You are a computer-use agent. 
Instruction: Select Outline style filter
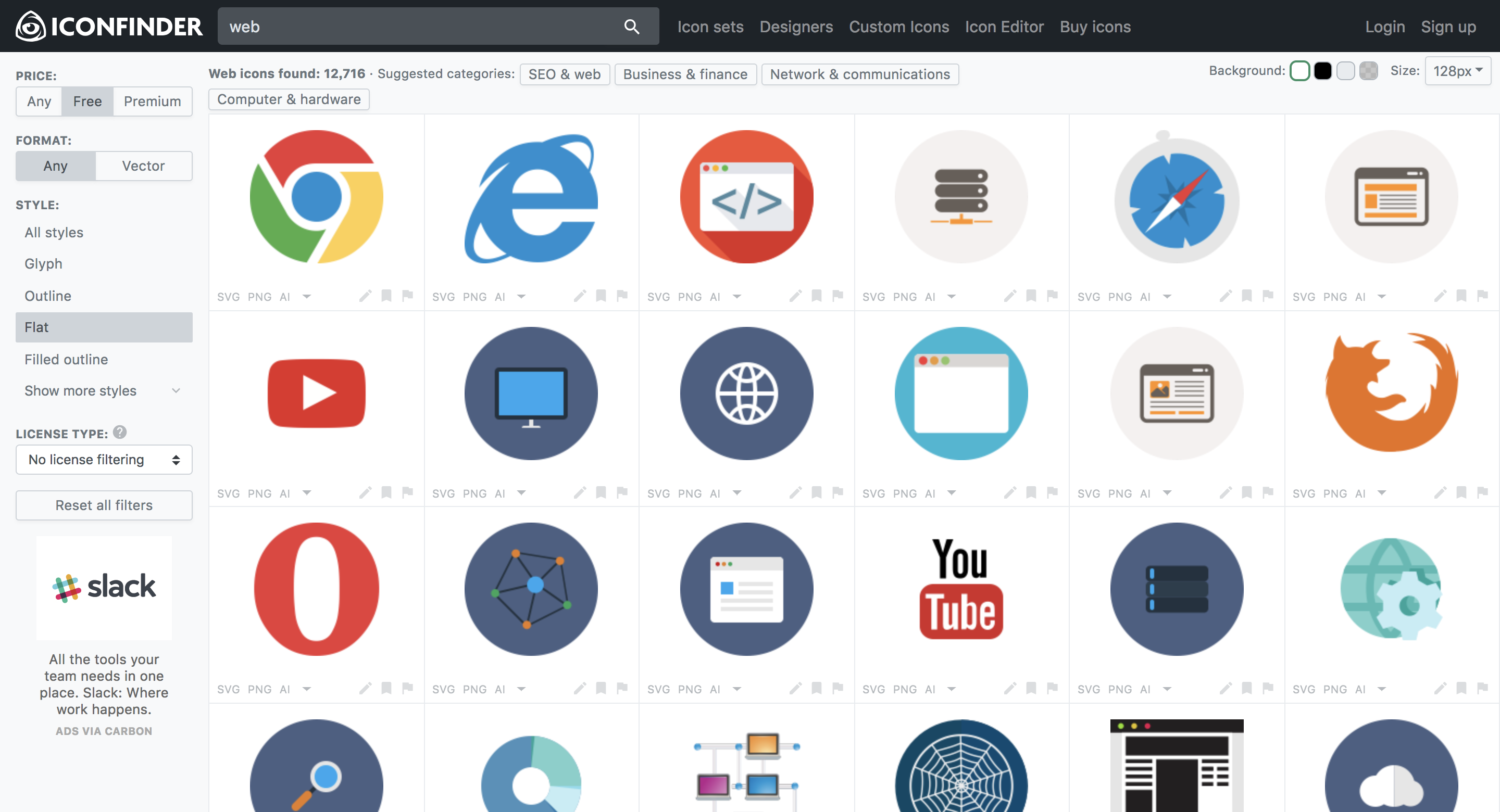pyautogui.click(x=104, y=296)
